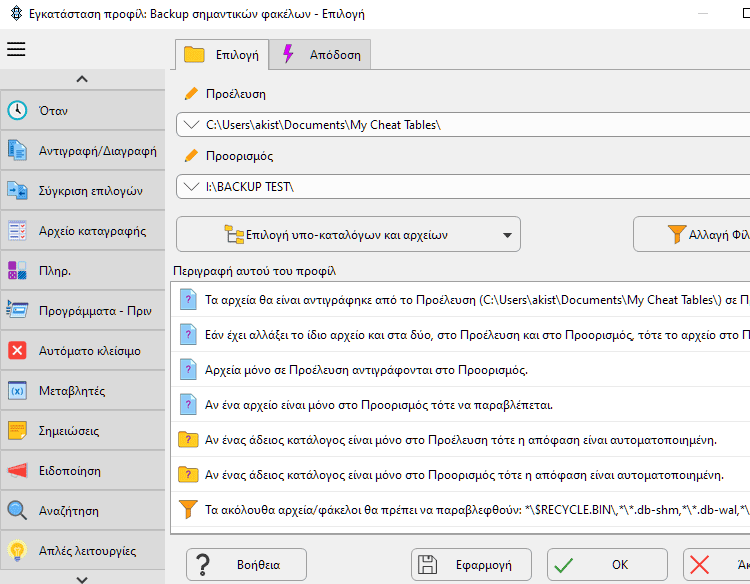This screenshot has width=750, height=584.
Task: Click the Βοήθεια help button
Action: (246, 565)
